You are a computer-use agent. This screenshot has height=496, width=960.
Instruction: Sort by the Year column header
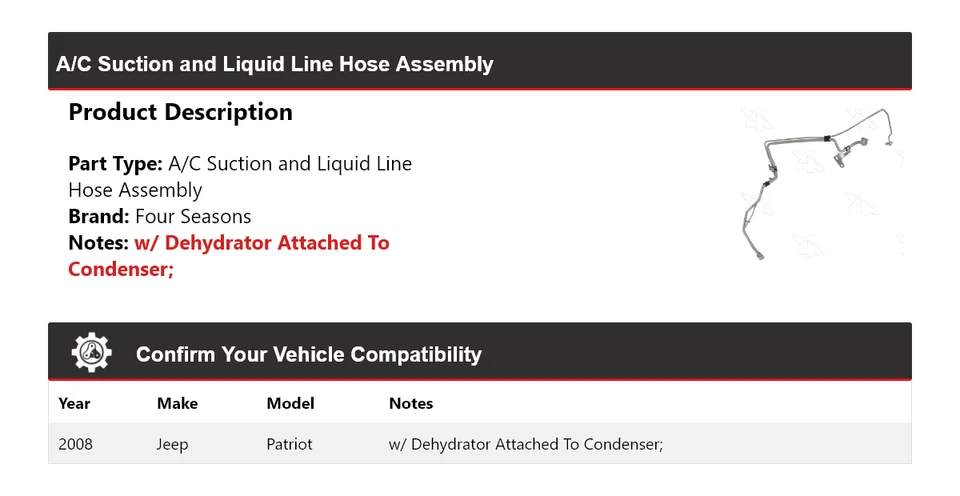[x=74, y=404]
